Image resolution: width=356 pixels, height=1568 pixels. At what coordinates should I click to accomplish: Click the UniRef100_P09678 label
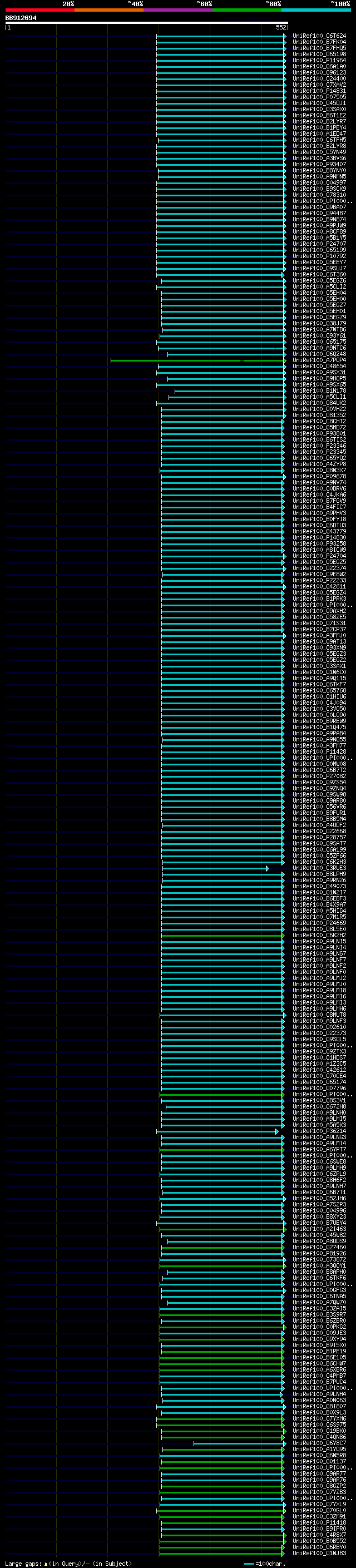click(319, 477)
